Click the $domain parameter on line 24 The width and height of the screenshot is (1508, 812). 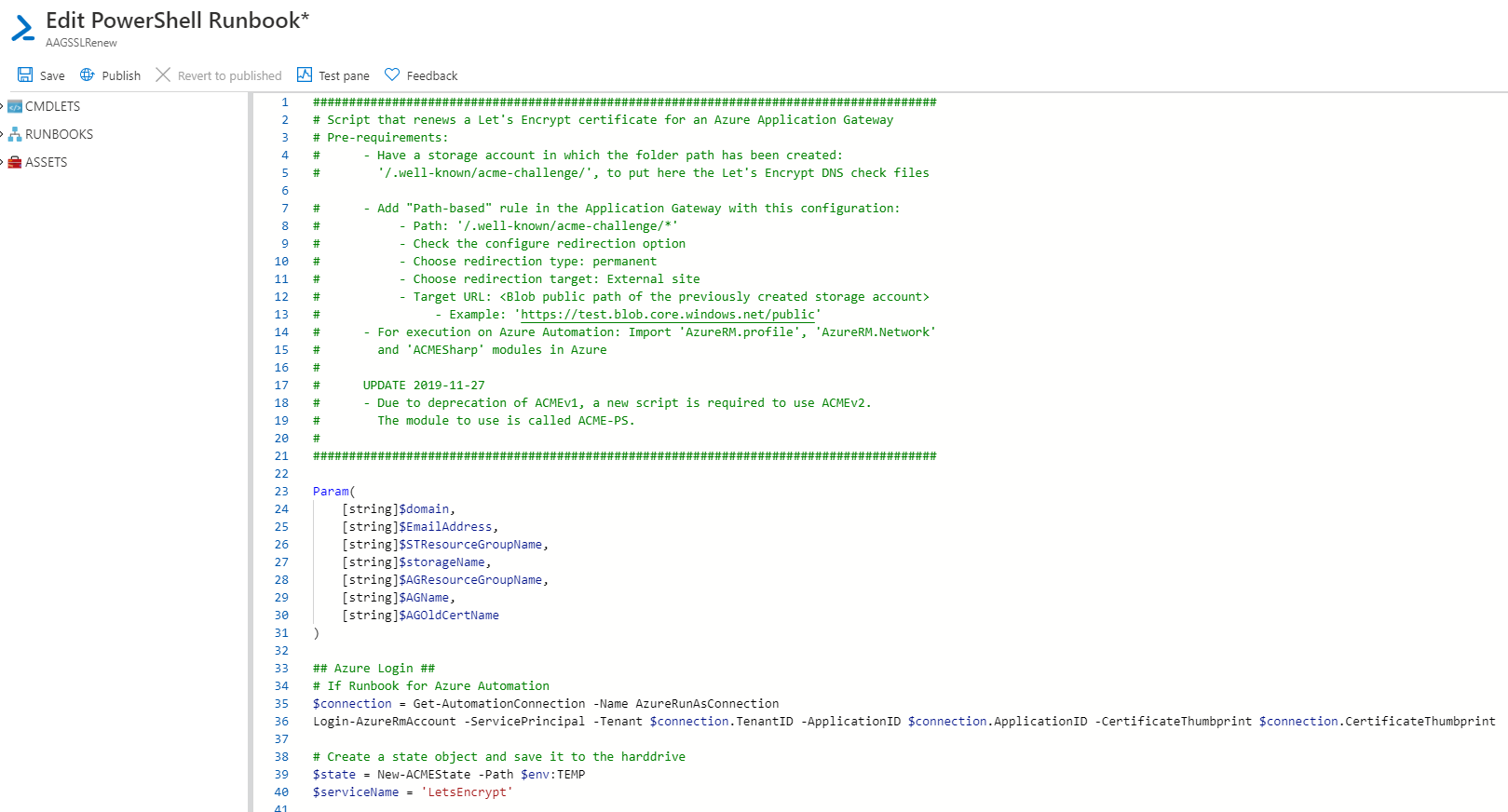pos(424,509)
